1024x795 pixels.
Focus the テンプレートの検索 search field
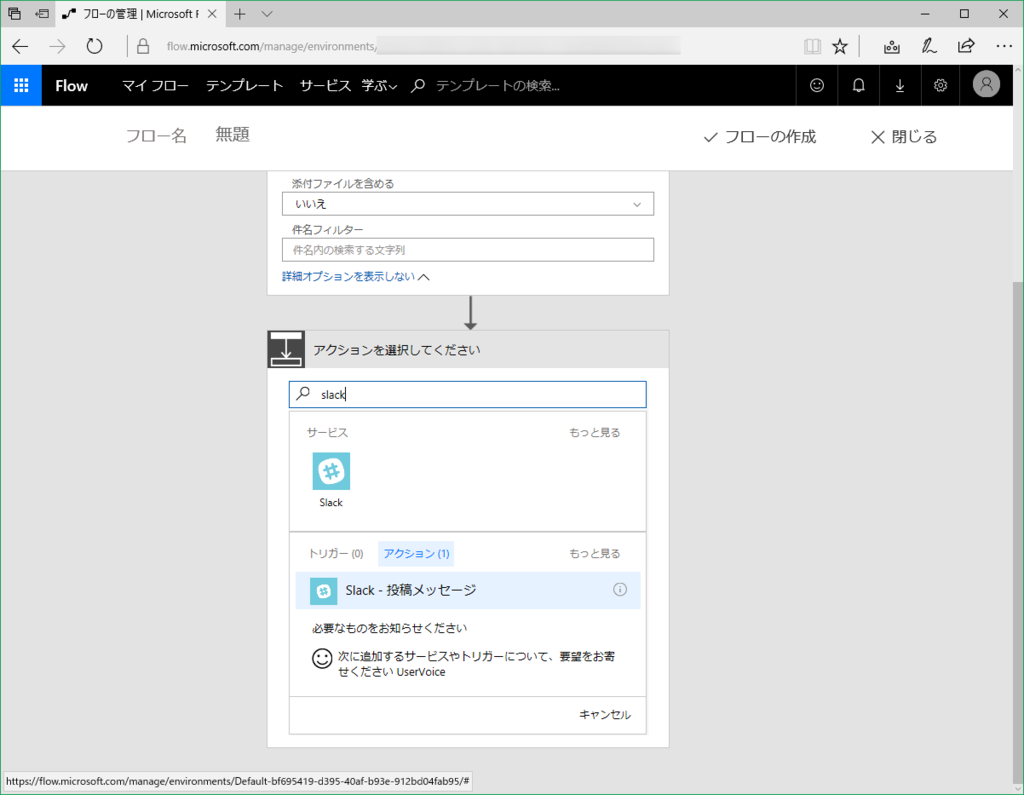[x=498, y=86]
